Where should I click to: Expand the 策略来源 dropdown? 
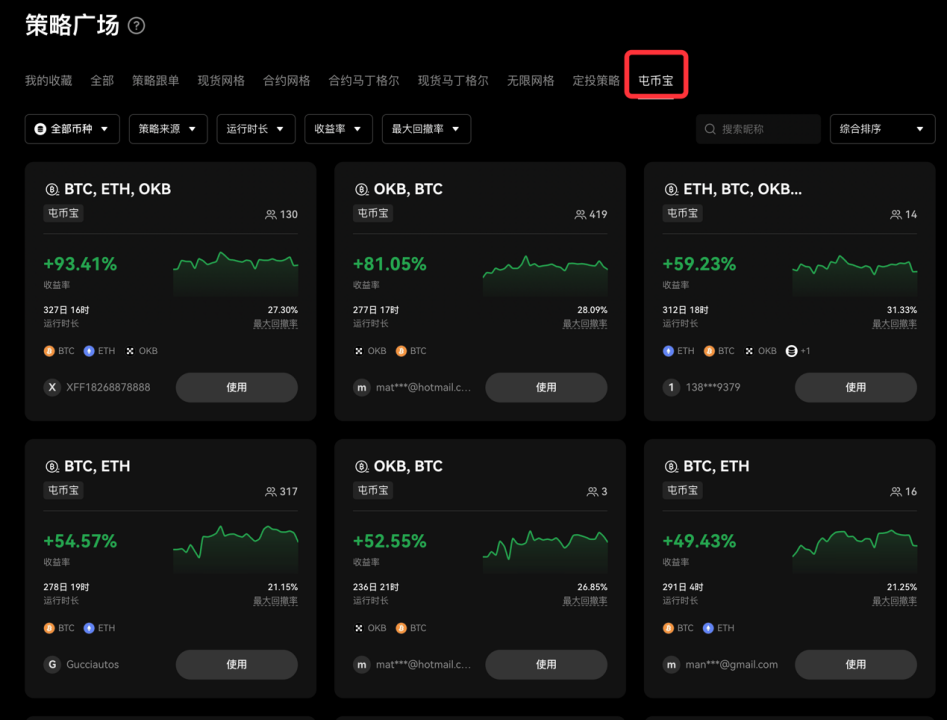pos(167,129)
